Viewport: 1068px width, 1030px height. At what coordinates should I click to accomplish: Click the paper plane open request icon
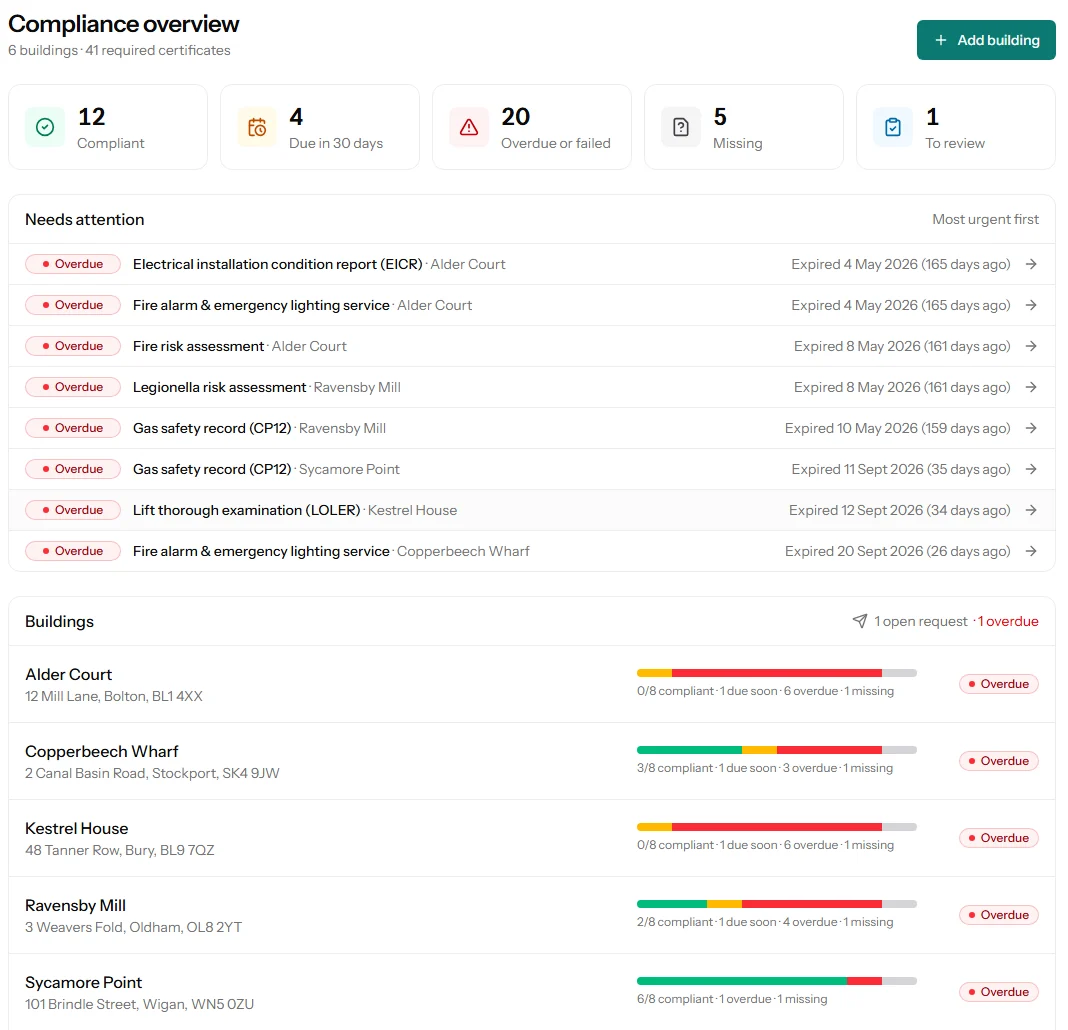click(860, 621)
